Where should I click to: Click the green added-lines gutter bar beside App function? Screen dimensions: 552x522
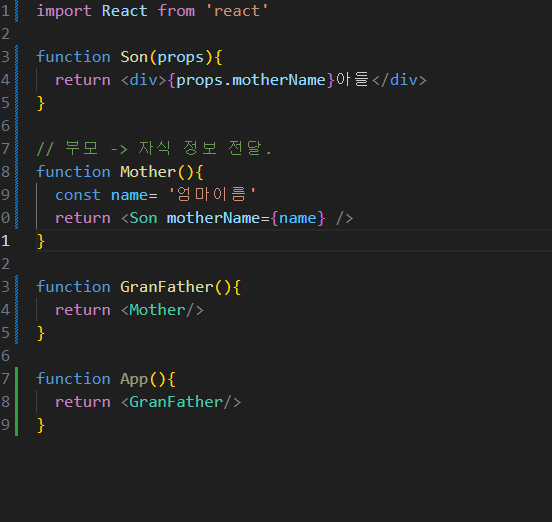point(17,402)
